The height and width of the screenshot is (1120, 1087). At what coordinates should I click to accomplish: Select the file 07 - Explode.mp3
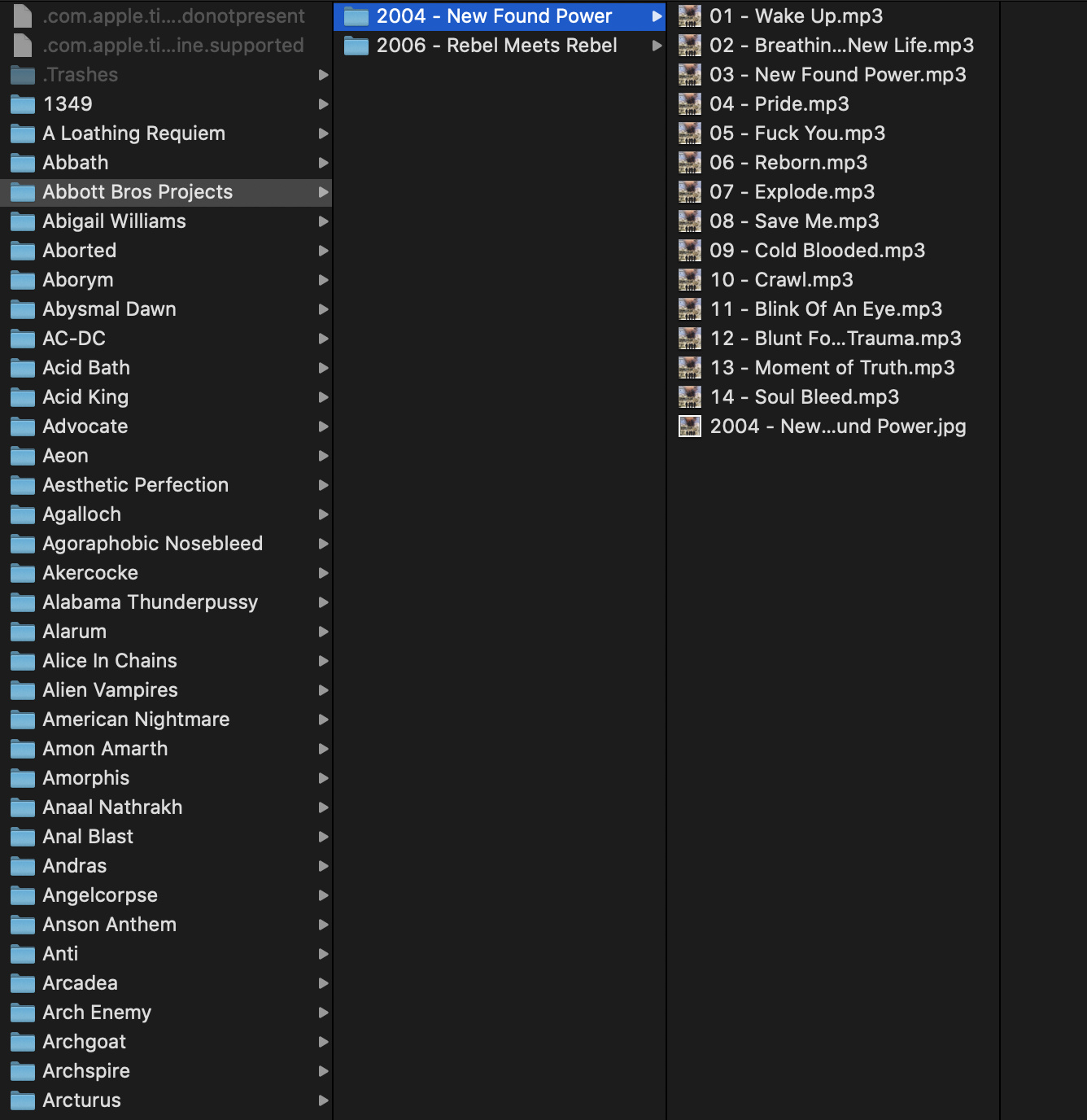[x=833, y=192]
